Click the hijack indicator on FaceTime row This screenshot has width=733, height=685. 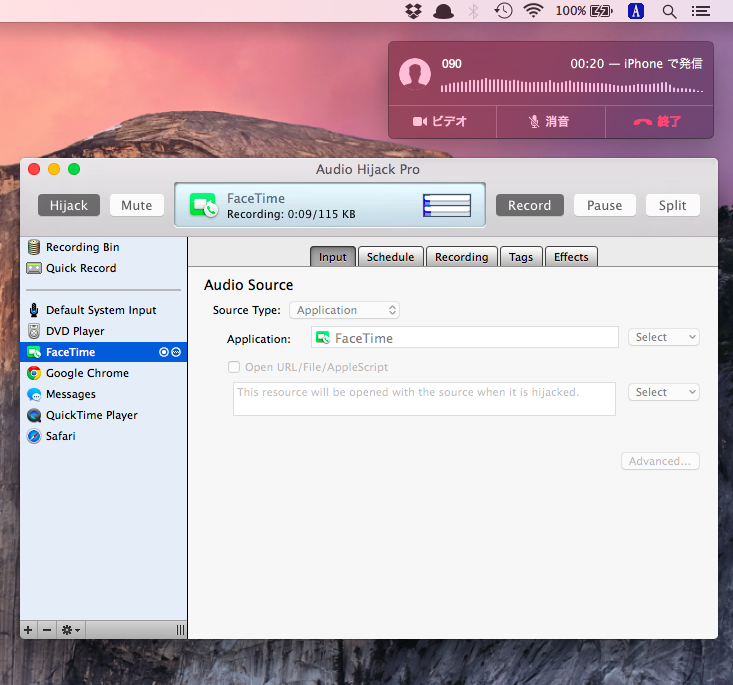click(x=176, y=352)
